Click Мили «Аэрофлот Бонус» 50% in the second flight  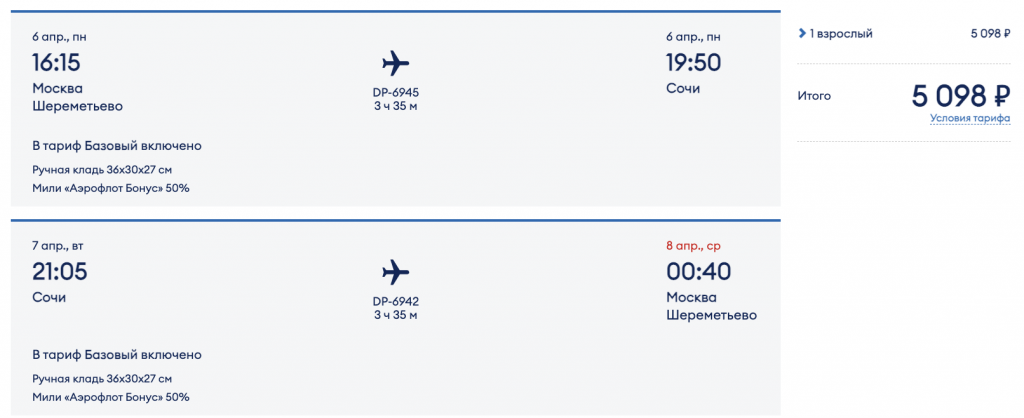point(110,397)
